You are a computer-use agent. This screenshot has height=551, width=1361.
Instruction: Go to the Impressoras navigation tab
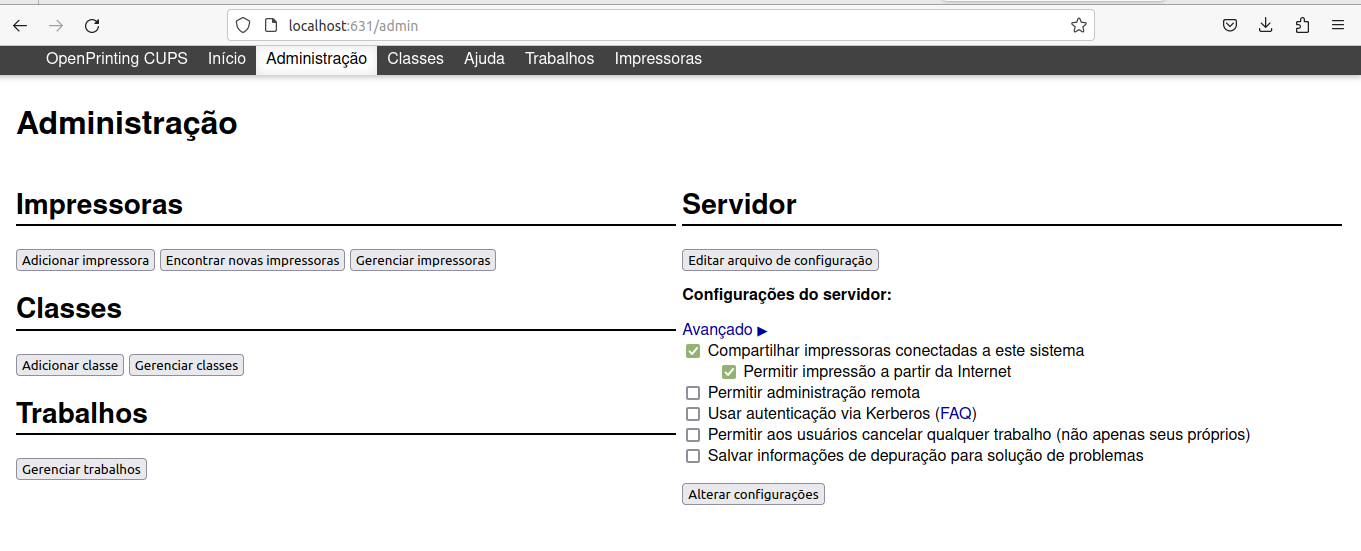tap(658, 59)
